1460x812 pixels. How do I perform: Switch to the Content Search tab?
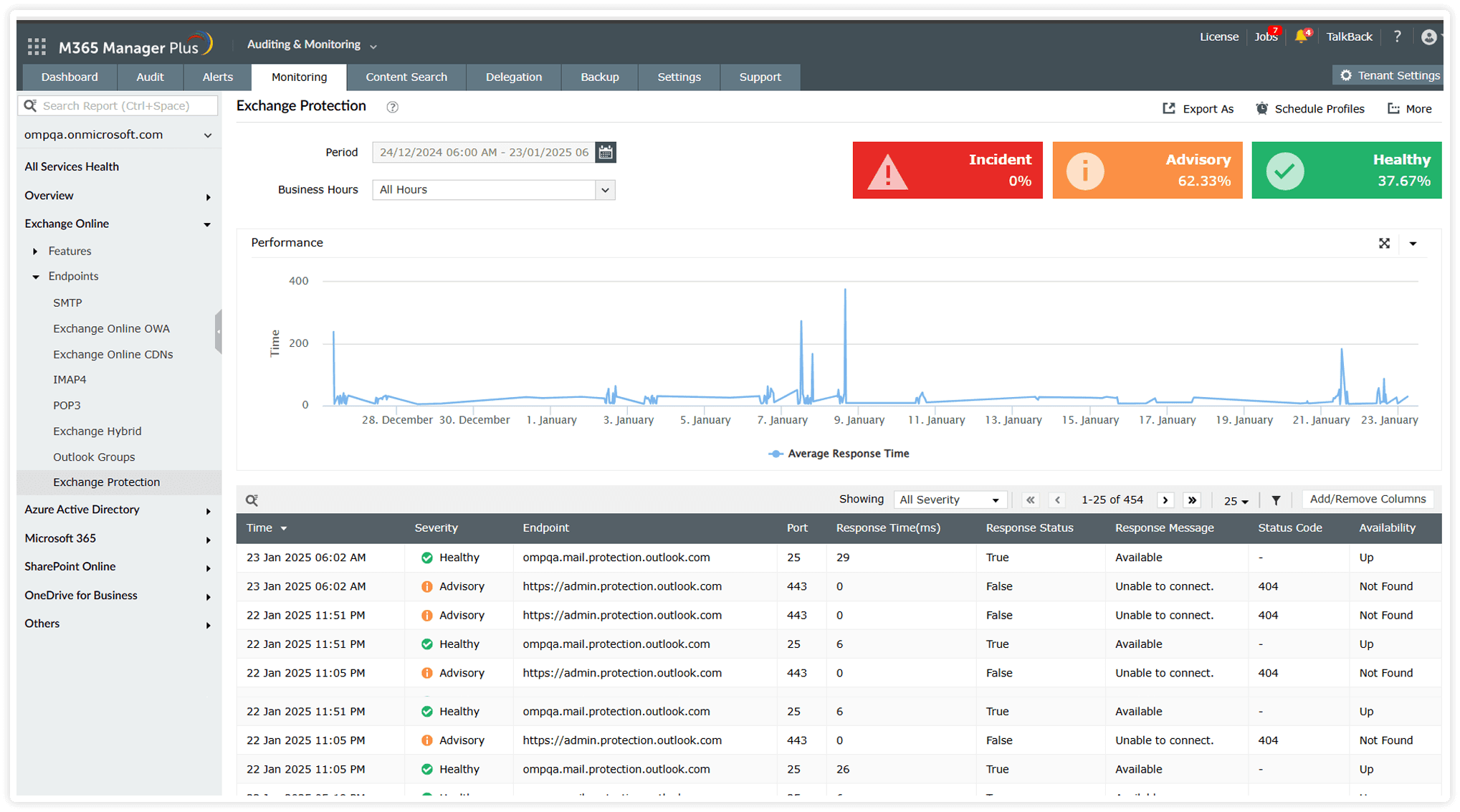click(406, 77)
